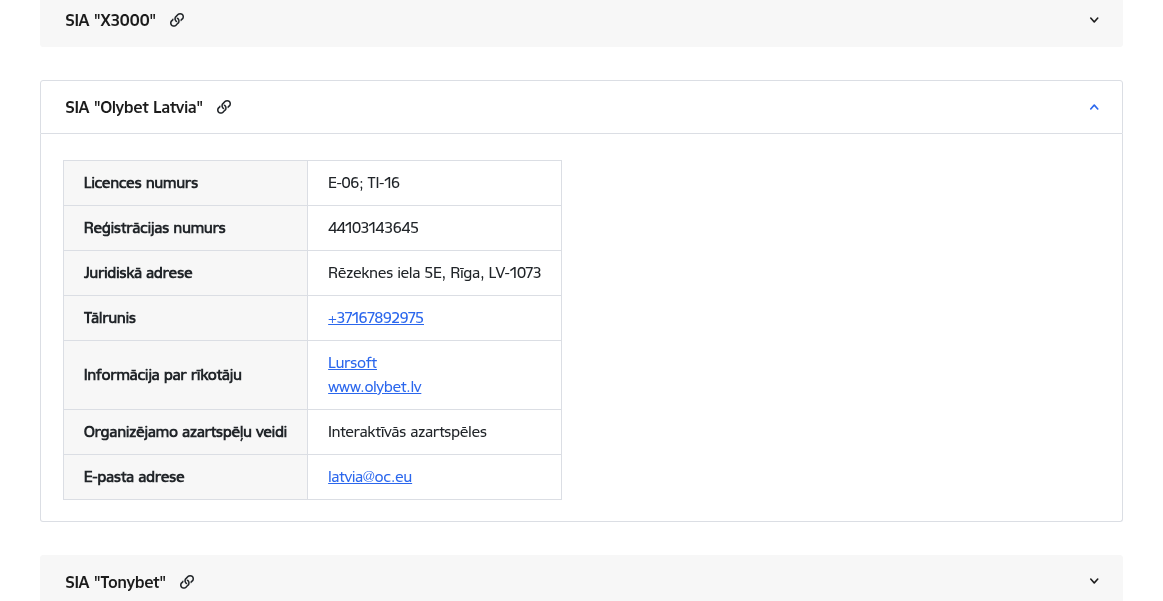The width and height of the screenshot is (1163, 601).
Task: Copy the link icon next to SIA "Tonybet"
Action: [x=187, y=582]
